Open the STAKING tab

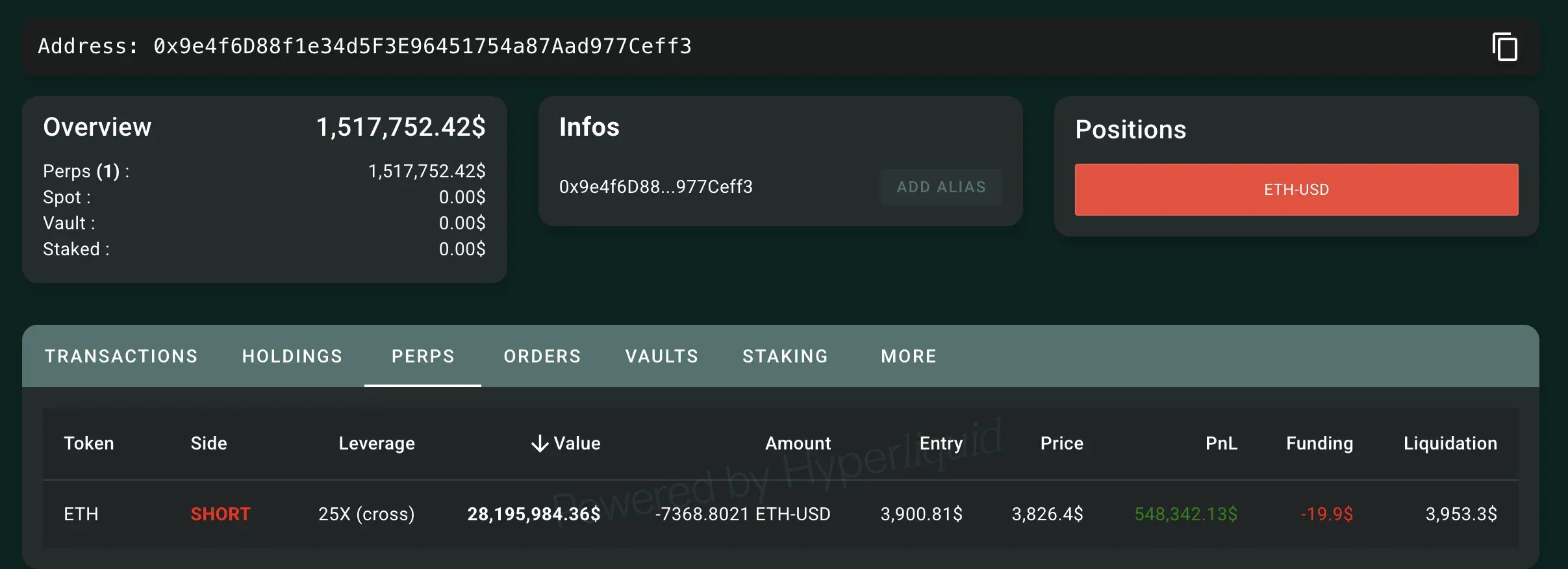785,356
